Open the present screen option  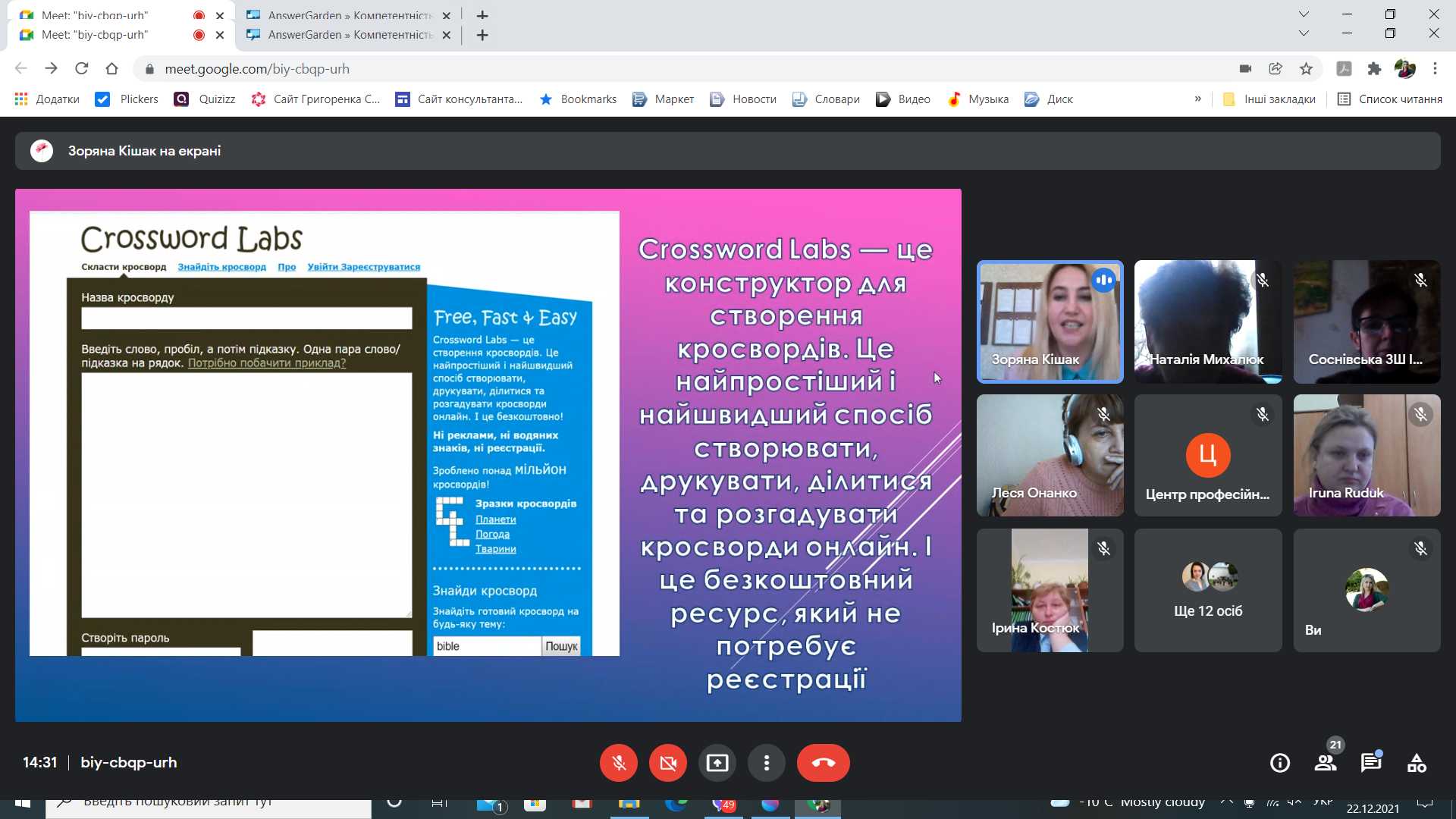click(717, 763)
